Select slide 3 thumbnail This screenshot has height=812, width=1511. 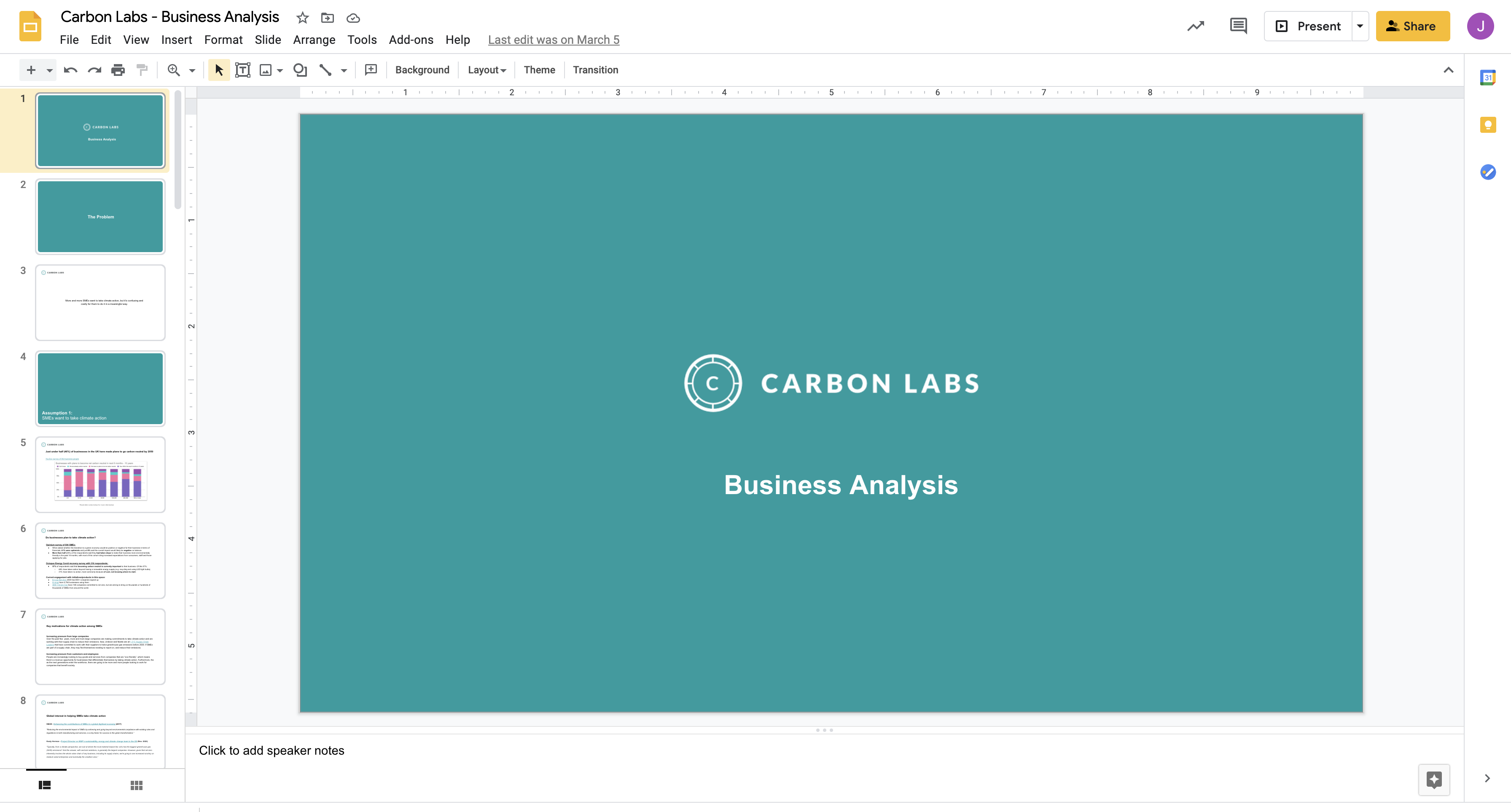coord(100,303)
